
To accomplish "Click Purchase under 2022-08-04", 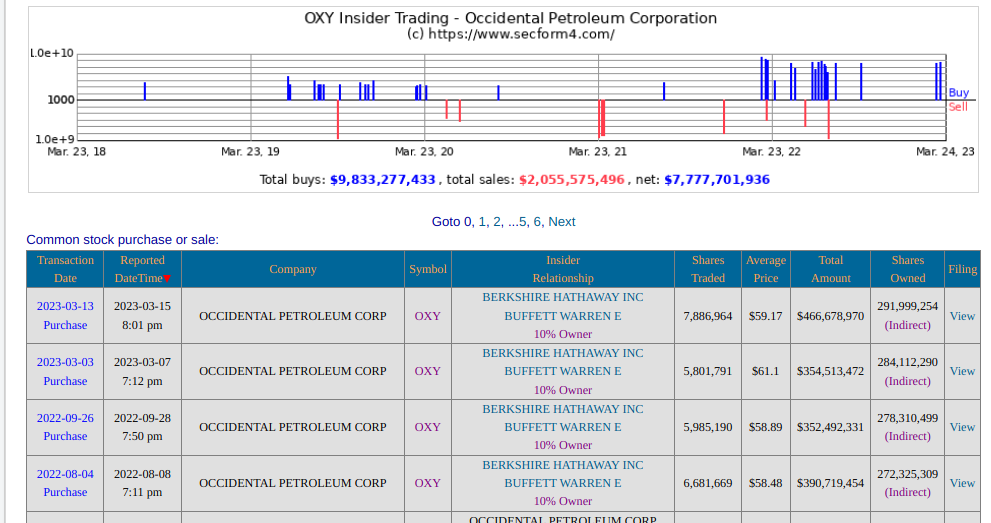I will click(65, 492).
